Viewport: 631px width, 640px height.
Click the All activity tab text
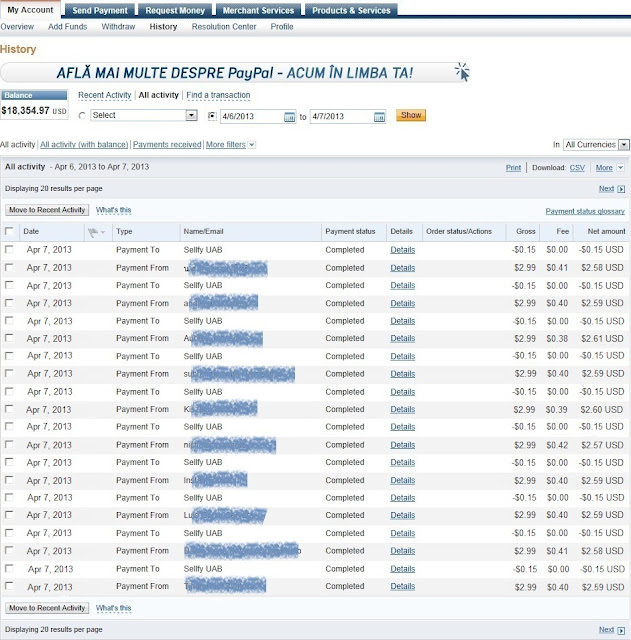click(159, 95)
